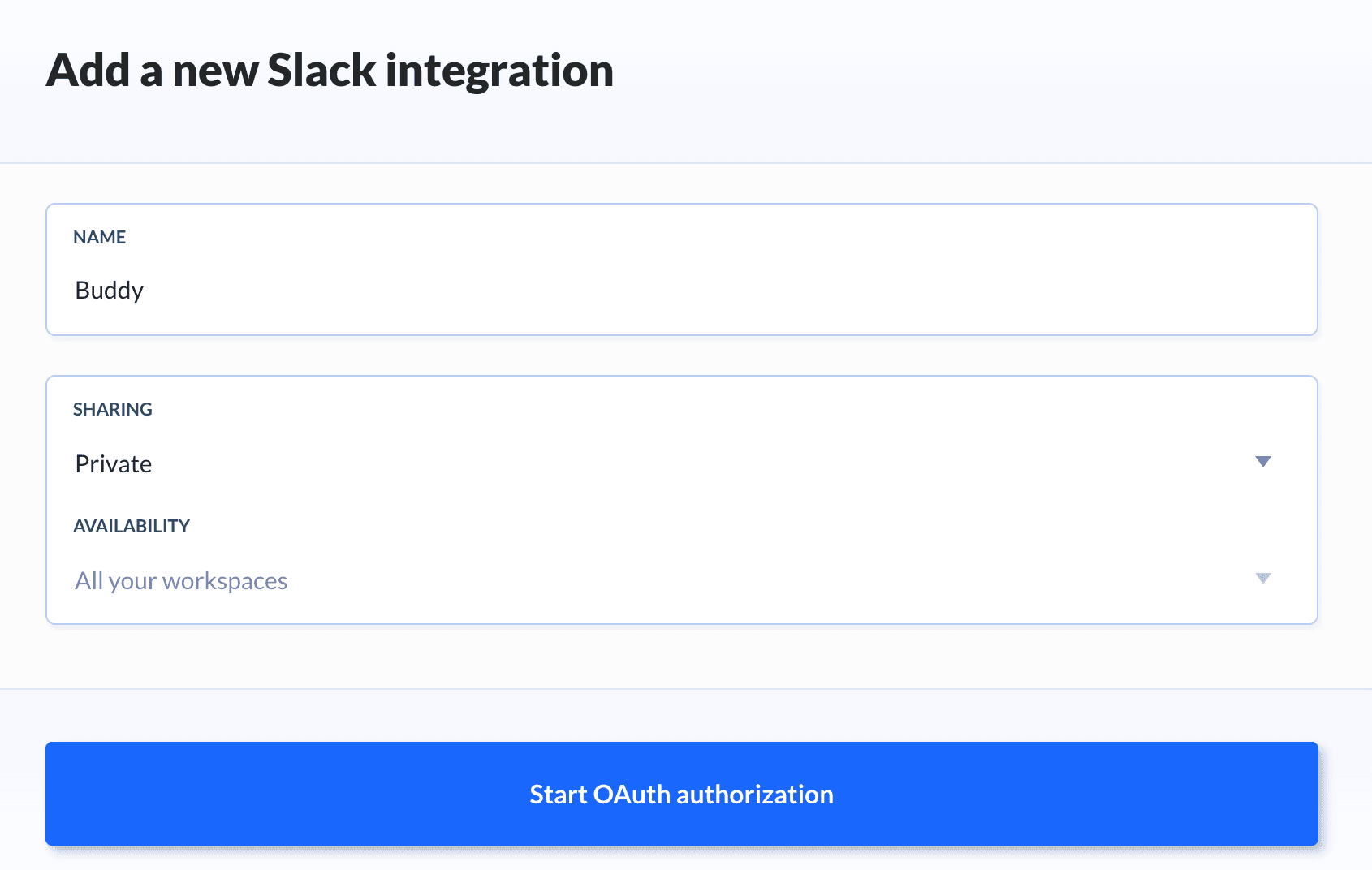Click the middle of the Availability row
Viewport: 1372px width, 870px height.
pyautogui.click(x=666, y=581)
